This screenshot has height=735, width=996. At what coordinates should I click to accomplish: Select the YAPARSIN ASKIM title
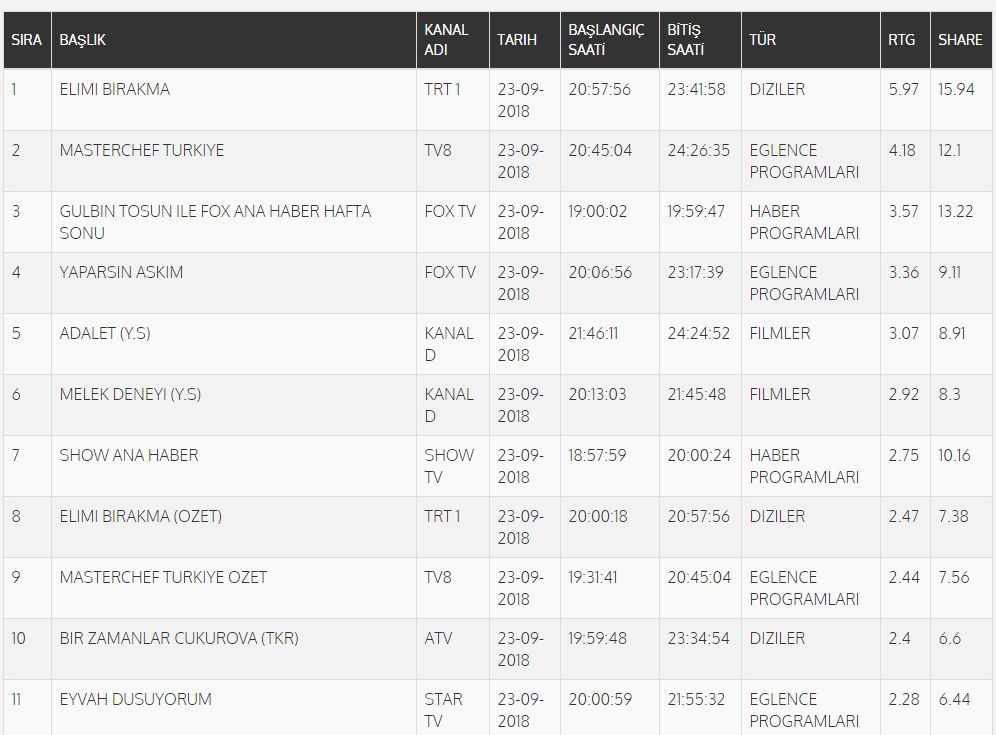click(x=121, y=273)
